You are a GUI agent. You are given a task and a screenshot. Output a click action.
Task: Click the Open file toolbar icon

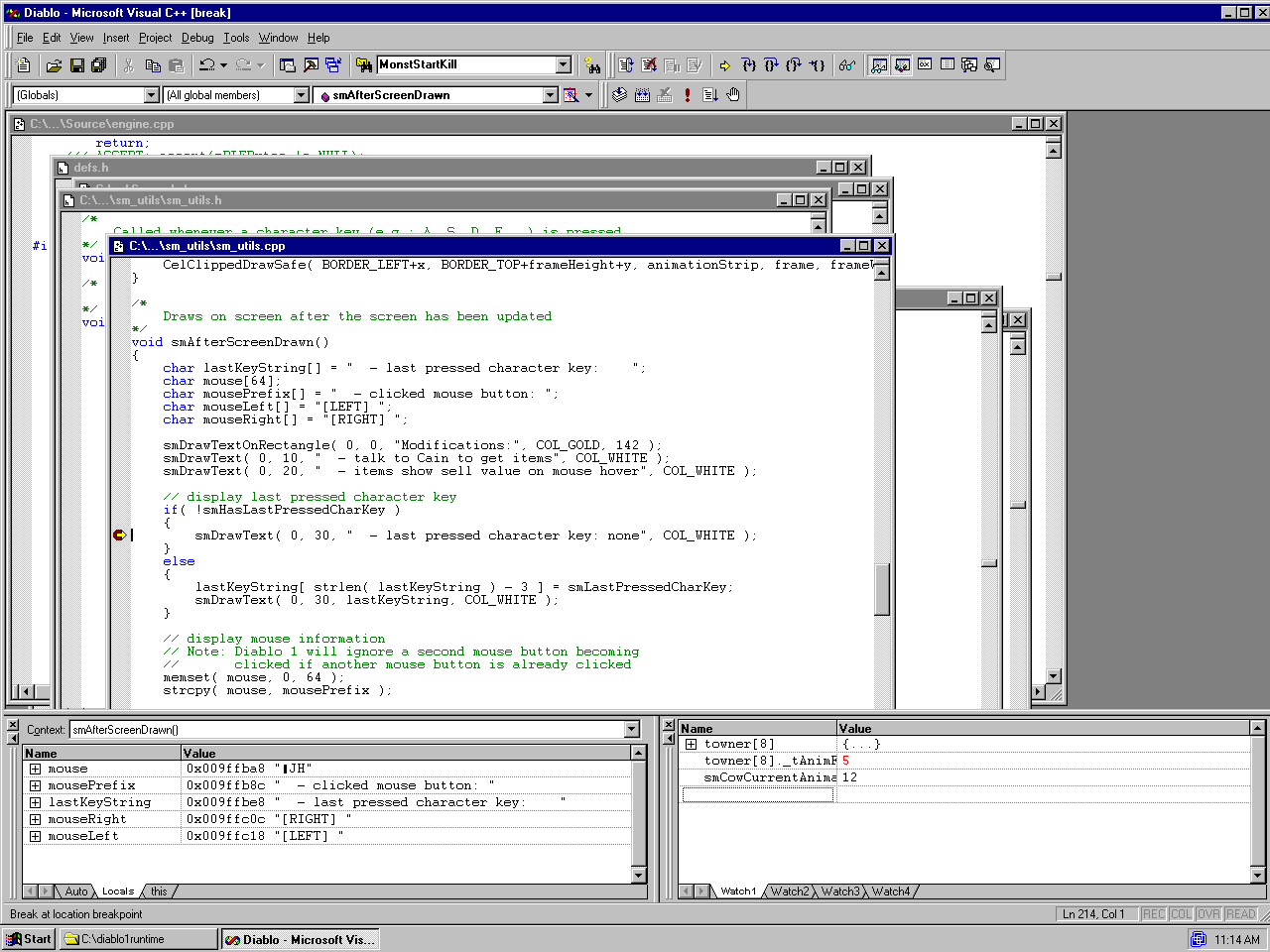55,65
